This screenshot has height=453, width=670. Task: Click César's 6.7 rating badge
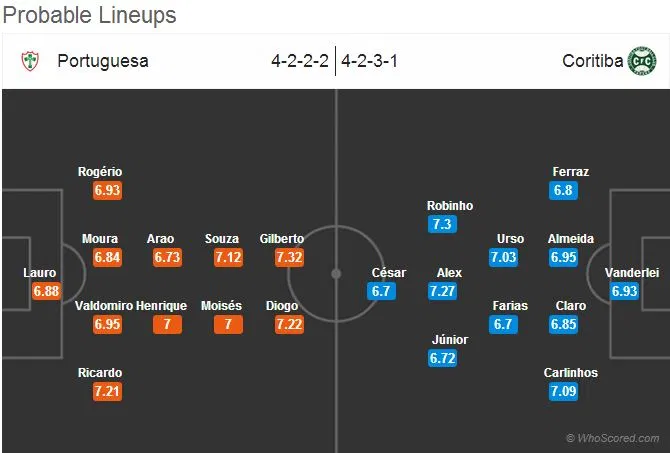click(x=381, y=291)
